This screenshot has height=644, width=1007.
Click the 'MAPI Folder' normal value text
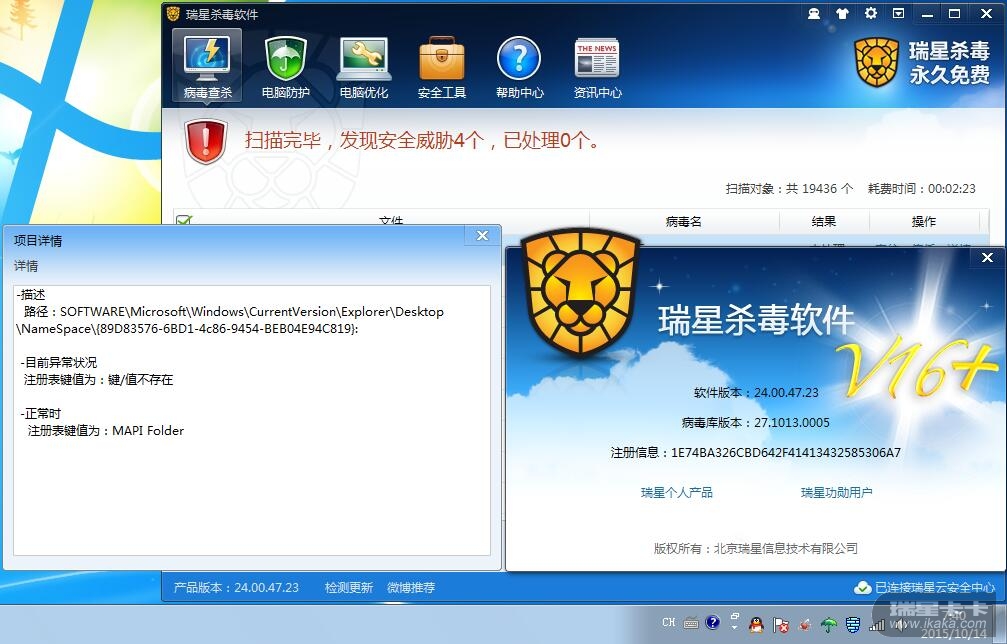148,430
